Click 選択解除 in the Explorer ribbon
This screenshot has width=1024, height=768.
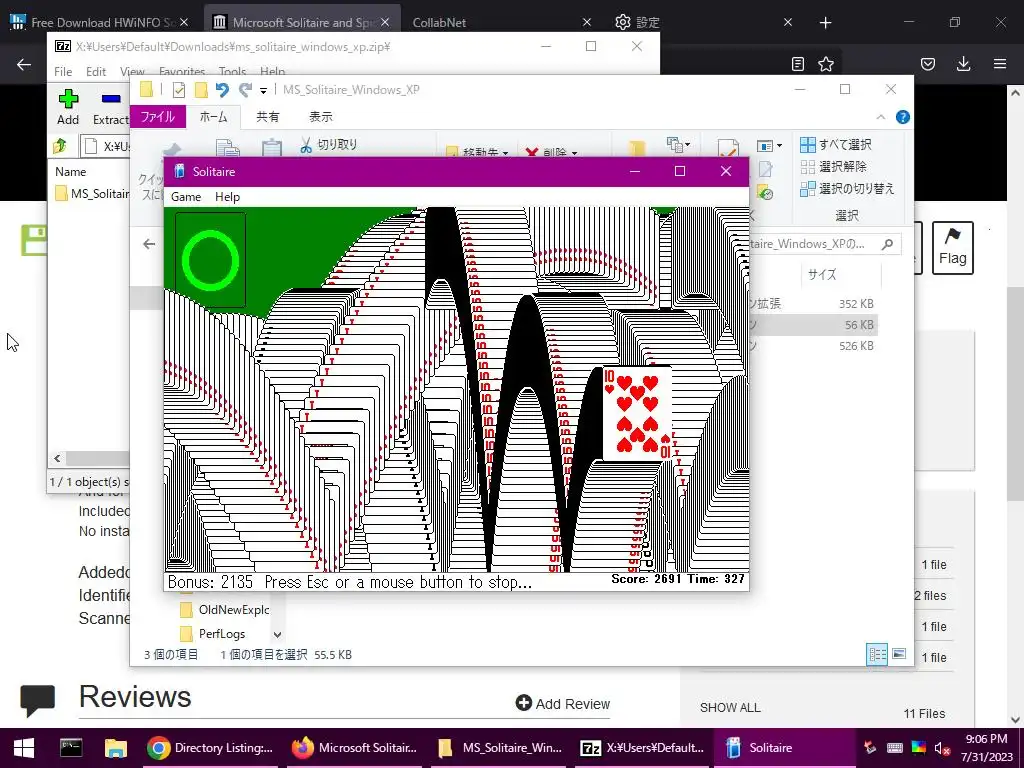point(833,167)
